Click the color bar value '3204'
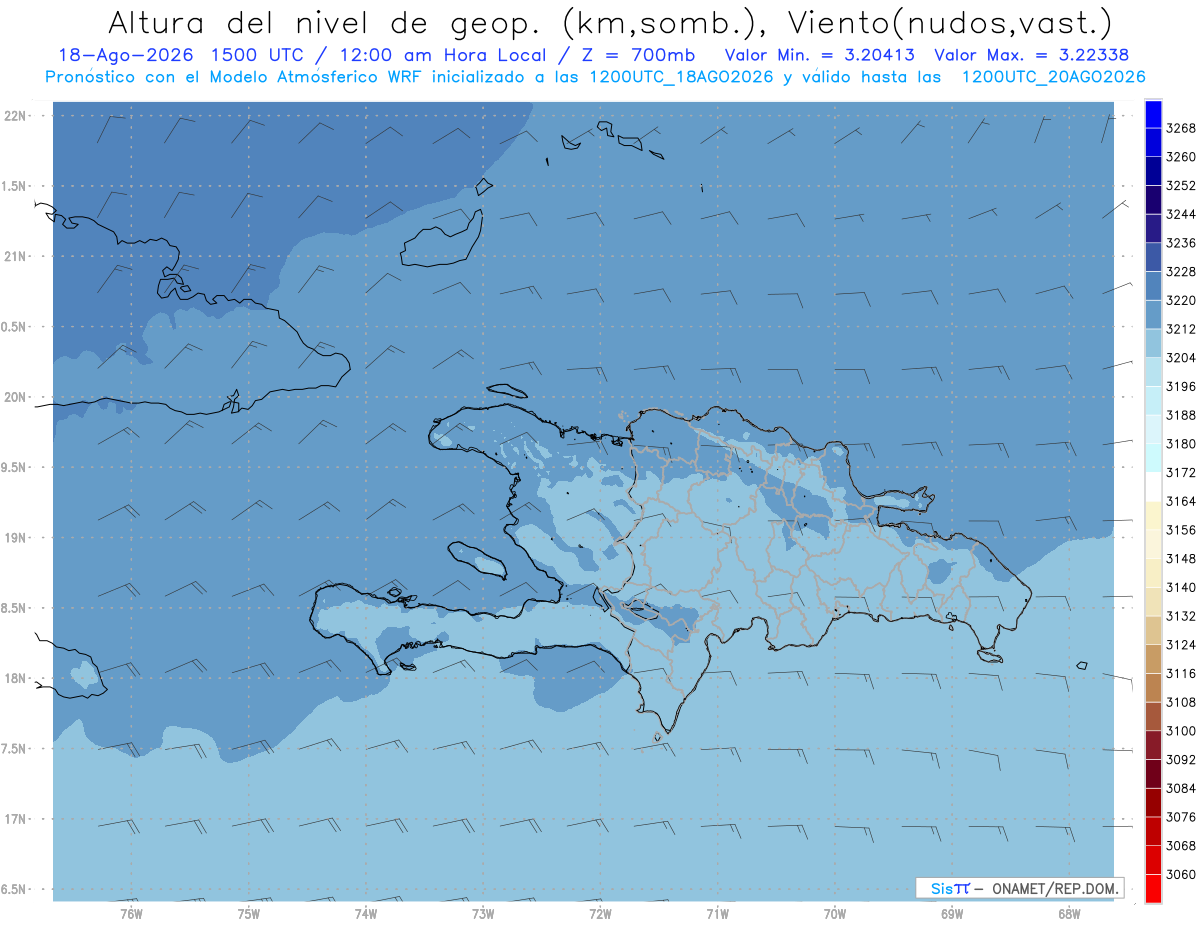The height and width of the screenshot is (927, 1200). pyautogui.click(x=1181, y=358)
